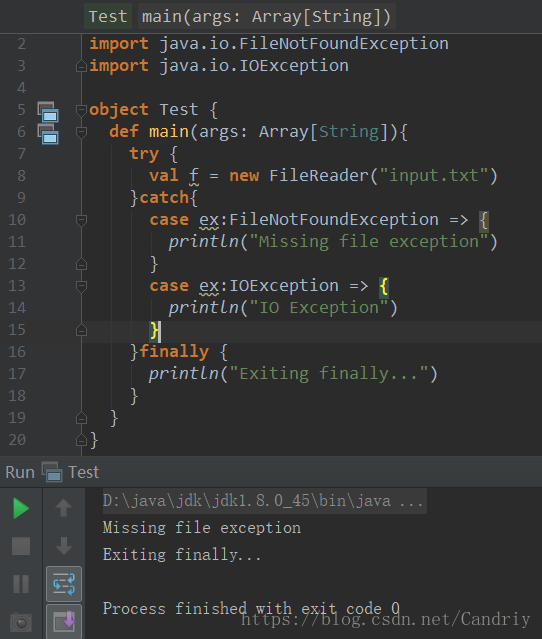542x639 pixels.
Task: Click line number 16 in gutter
Action: pyautogui.click(x=17, y=352)
